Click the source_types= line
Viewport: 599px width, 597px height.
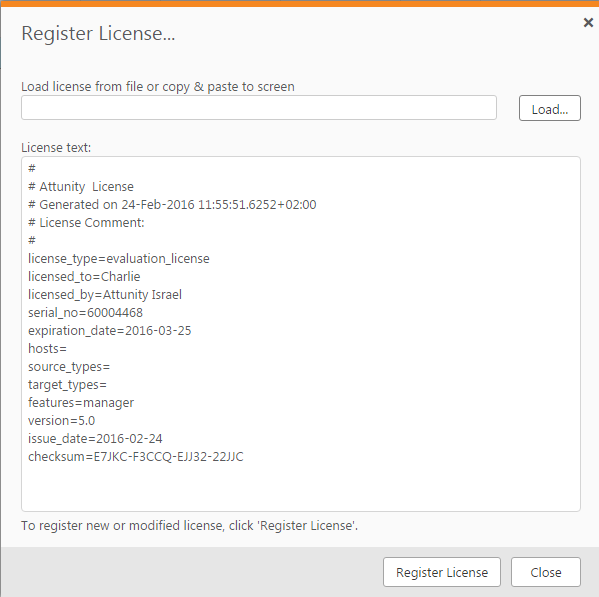[69, 367]
